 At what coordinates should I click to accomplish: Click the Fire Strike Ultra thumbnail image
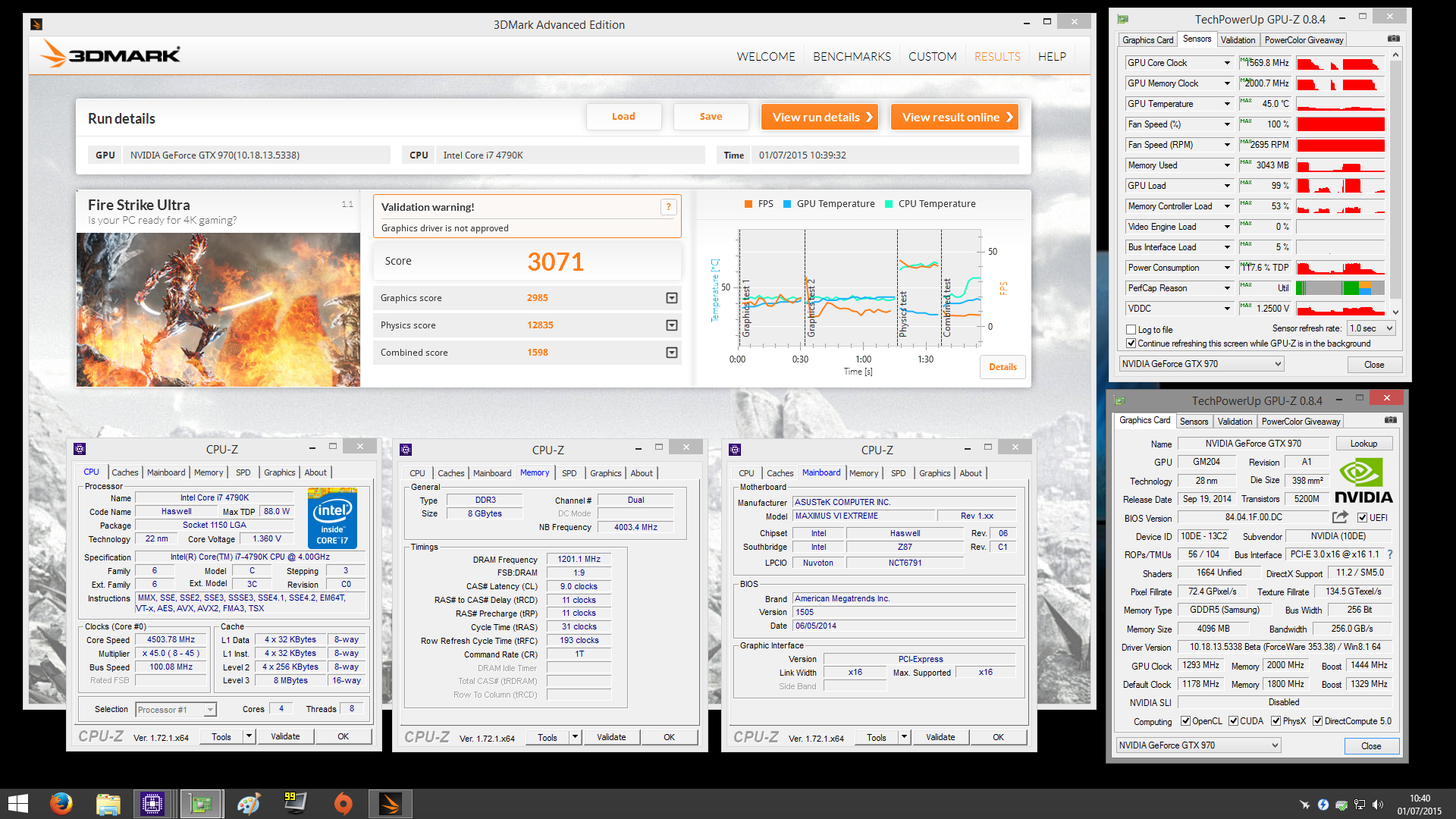[218, 309]
